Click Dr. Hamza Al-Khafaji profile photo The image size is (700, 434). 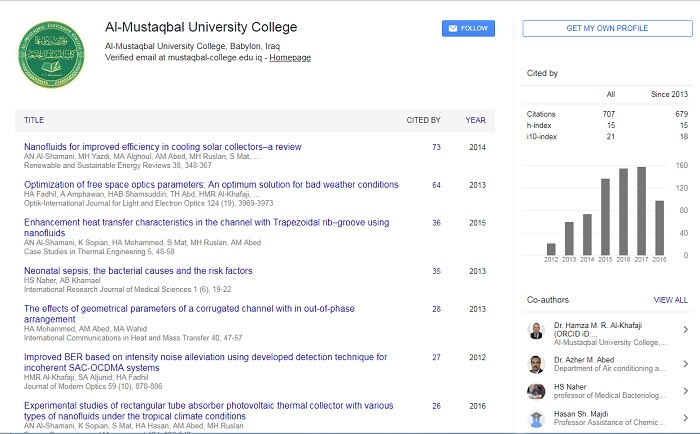pos(538,330)
